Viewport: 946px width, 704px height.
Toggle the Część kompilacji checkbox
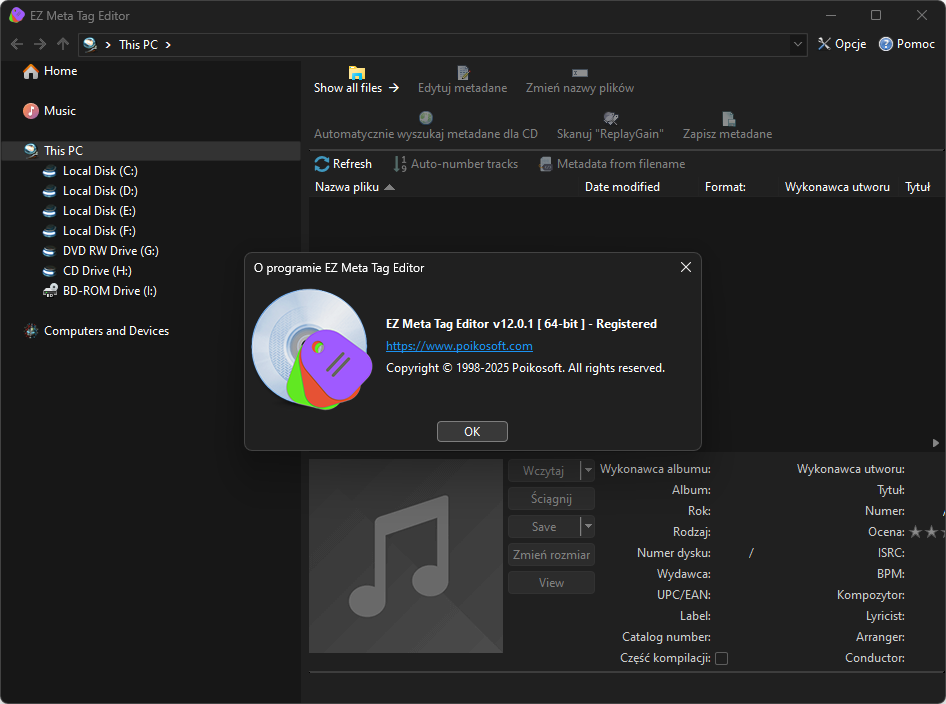tap(722, 658)
